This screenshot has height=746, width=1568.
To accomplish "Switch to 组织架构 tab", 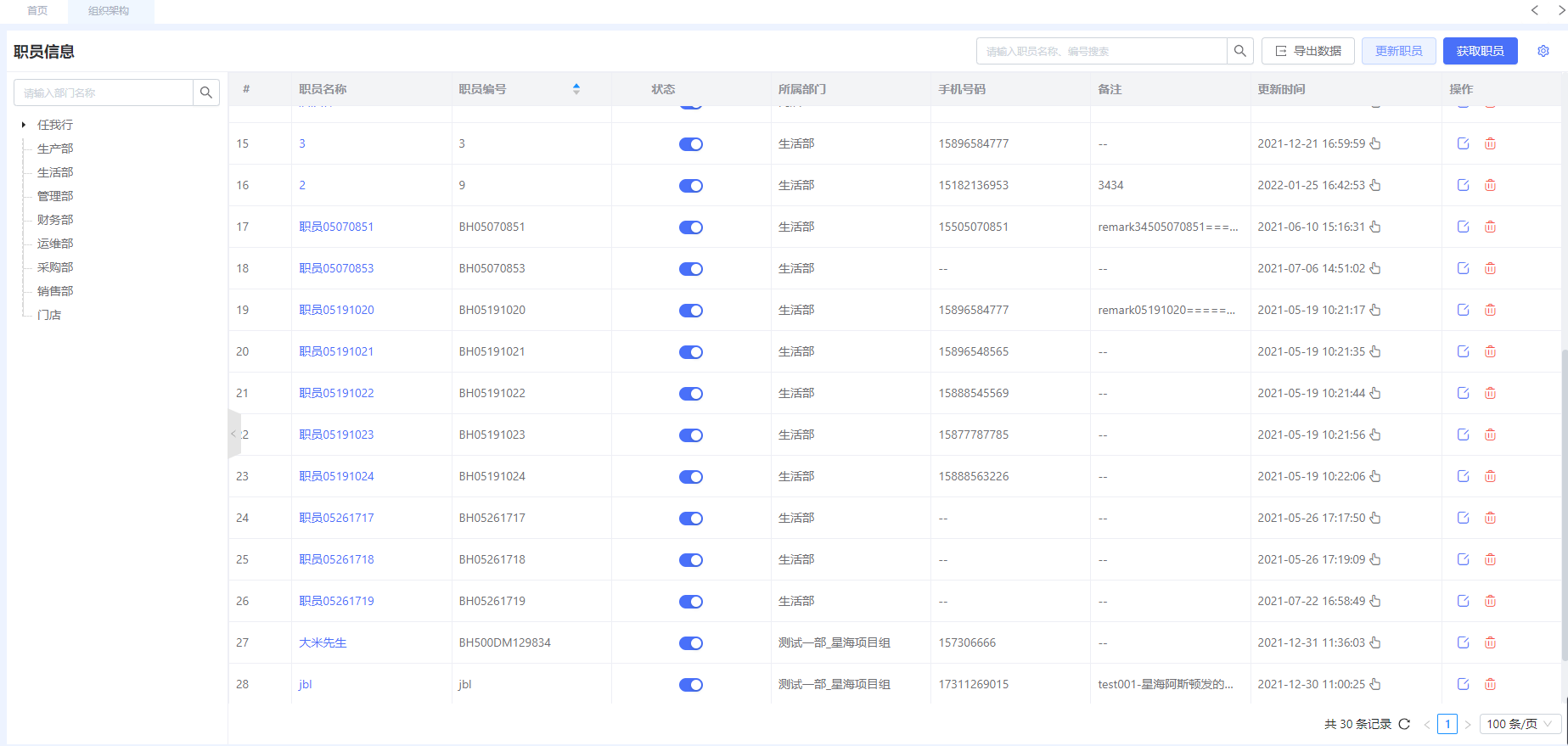I will click(109, 11).
